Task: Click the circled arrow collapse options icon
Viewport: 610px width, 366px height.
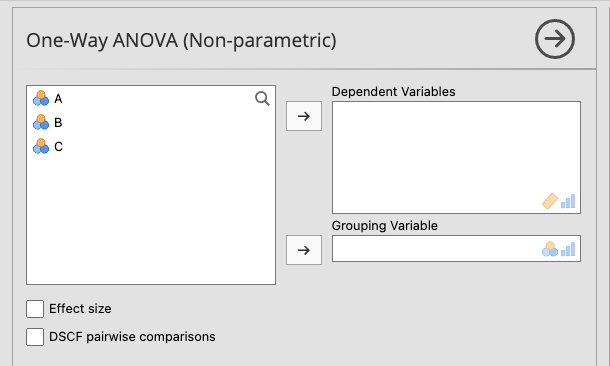Action: (554, 39)
